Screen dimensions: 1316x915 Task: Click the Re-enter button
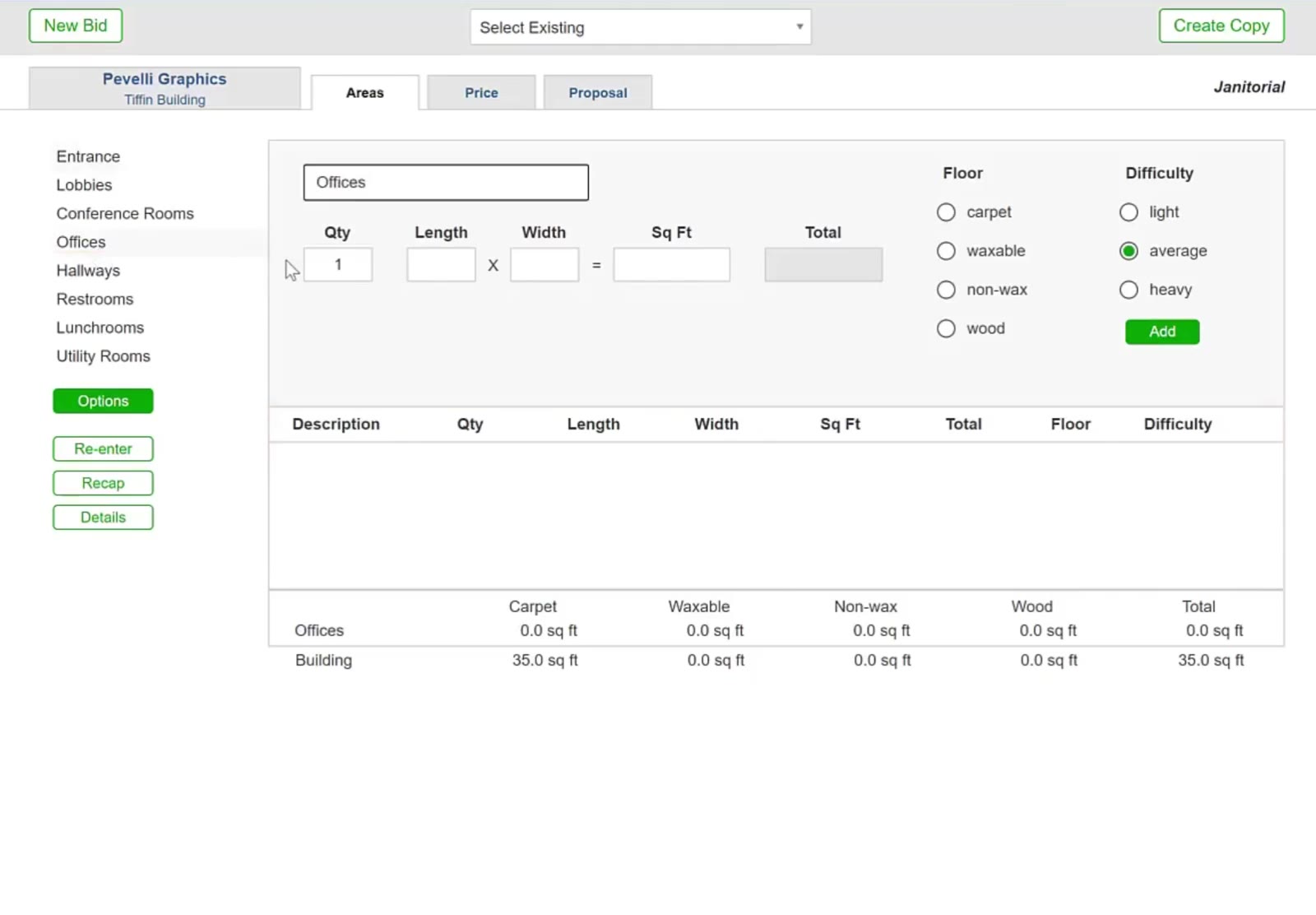103,449
